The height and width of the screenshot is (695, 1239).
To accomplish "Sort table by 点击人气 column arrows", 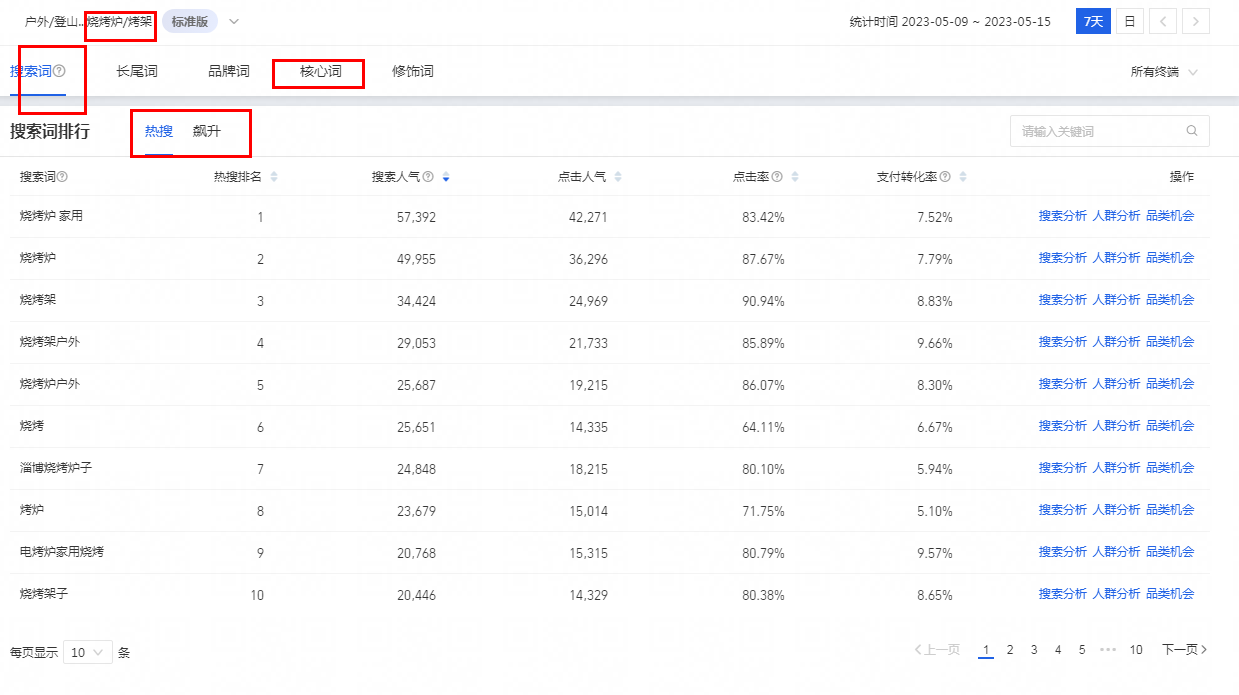I will coord(618,177).
